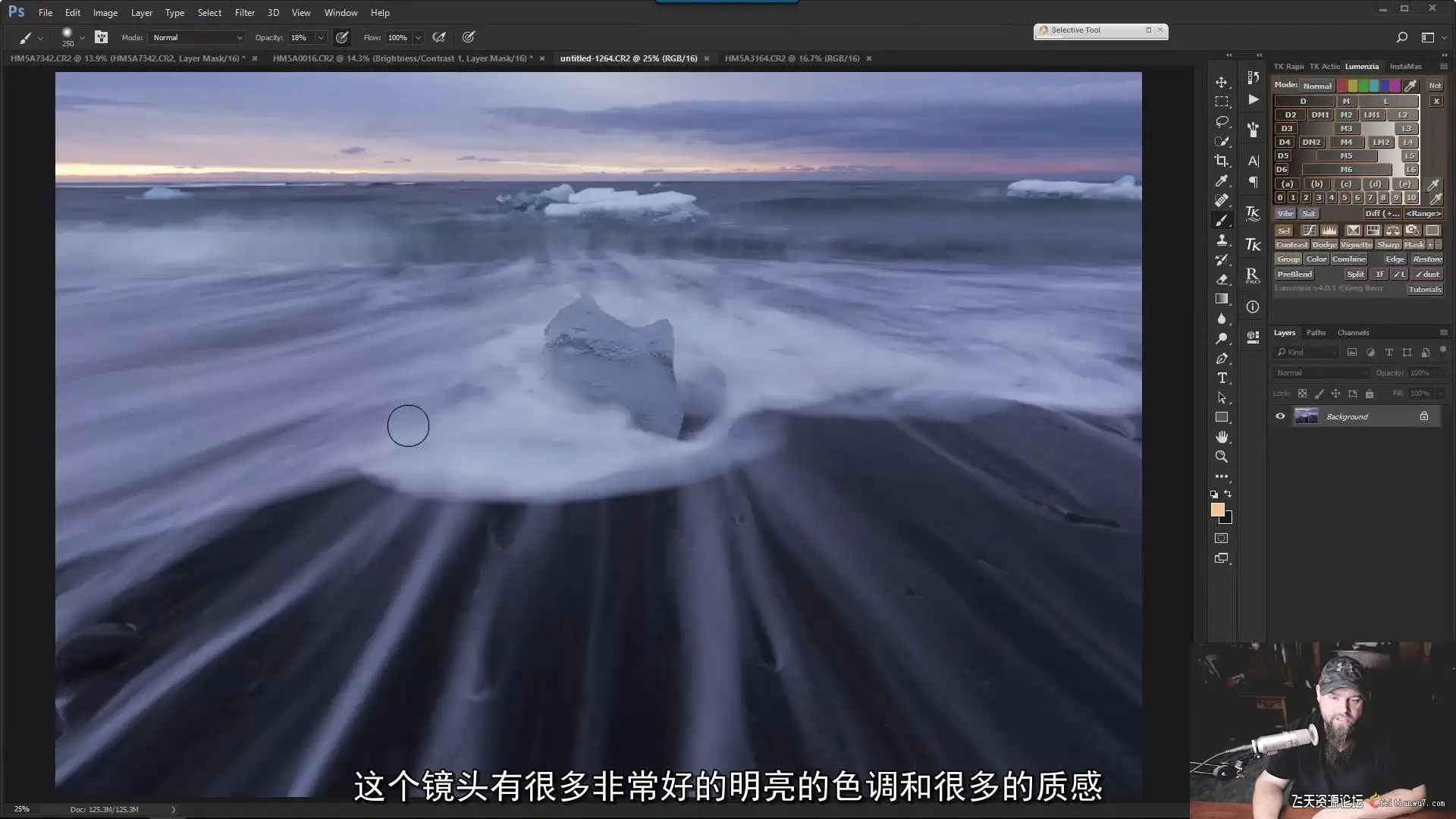Open the brush Mode dropdown

pyautogui.click(x=197, y=37)
